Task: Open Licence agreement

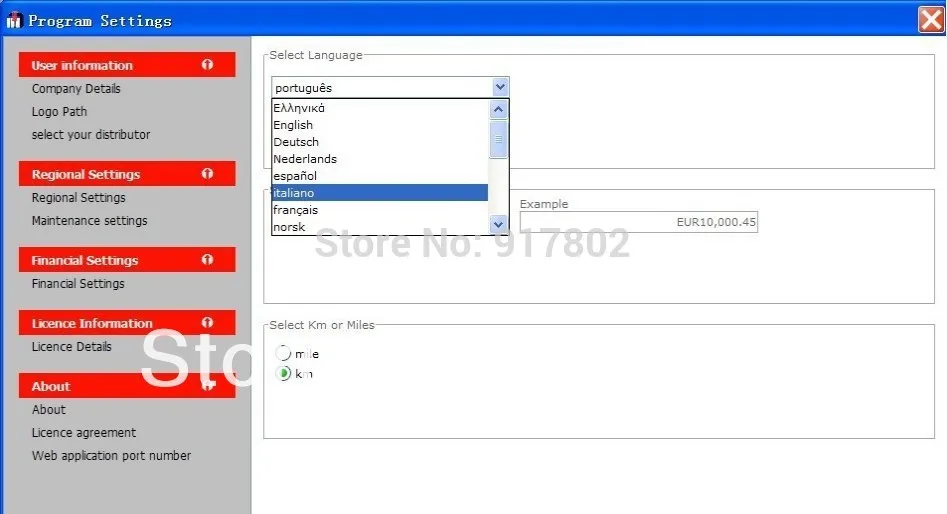Action: (x=84, y=432)
